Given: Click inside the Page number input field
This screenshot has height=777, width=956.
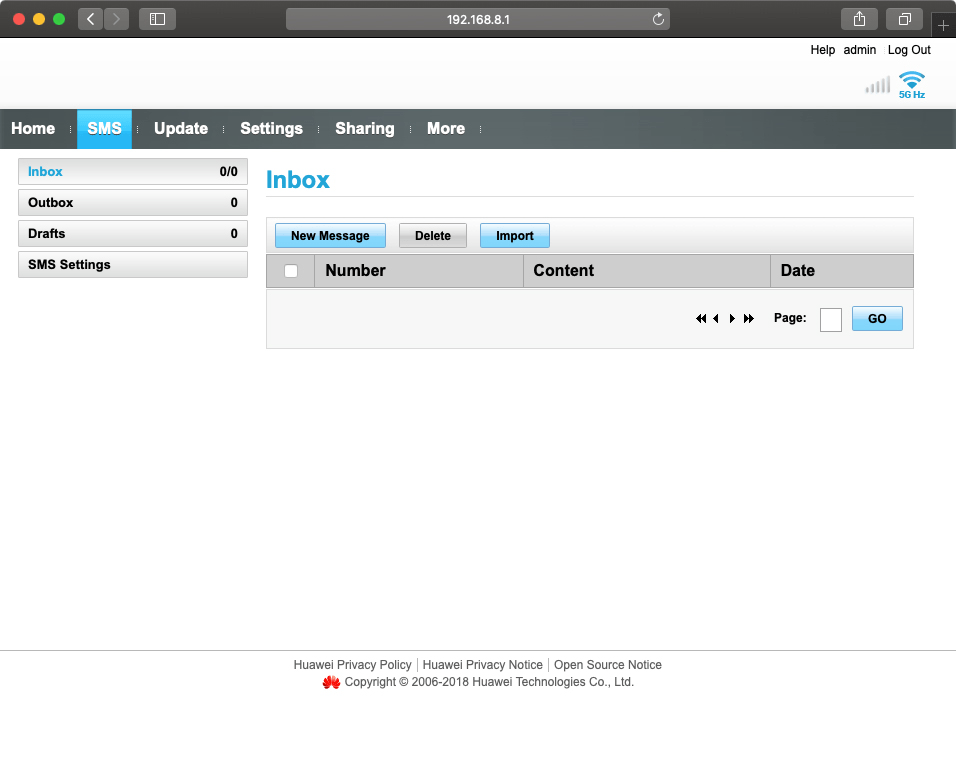Looking at the screenshot, I should click(830, 318).
